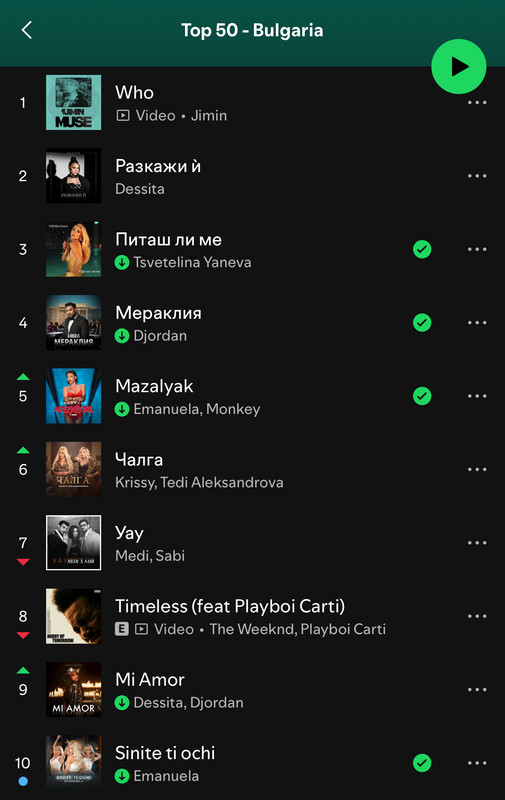
Task: Click the downloaded icon beside Djordan
Action: pyautogui.click(x=122, y=336)
